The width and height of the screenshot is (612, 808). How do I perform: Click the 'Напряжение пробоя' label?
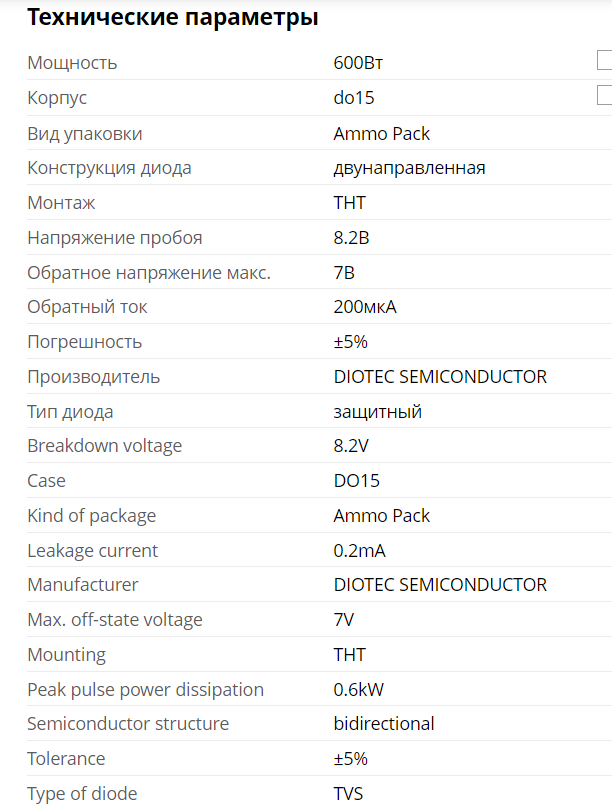click(x=115, y=238)
